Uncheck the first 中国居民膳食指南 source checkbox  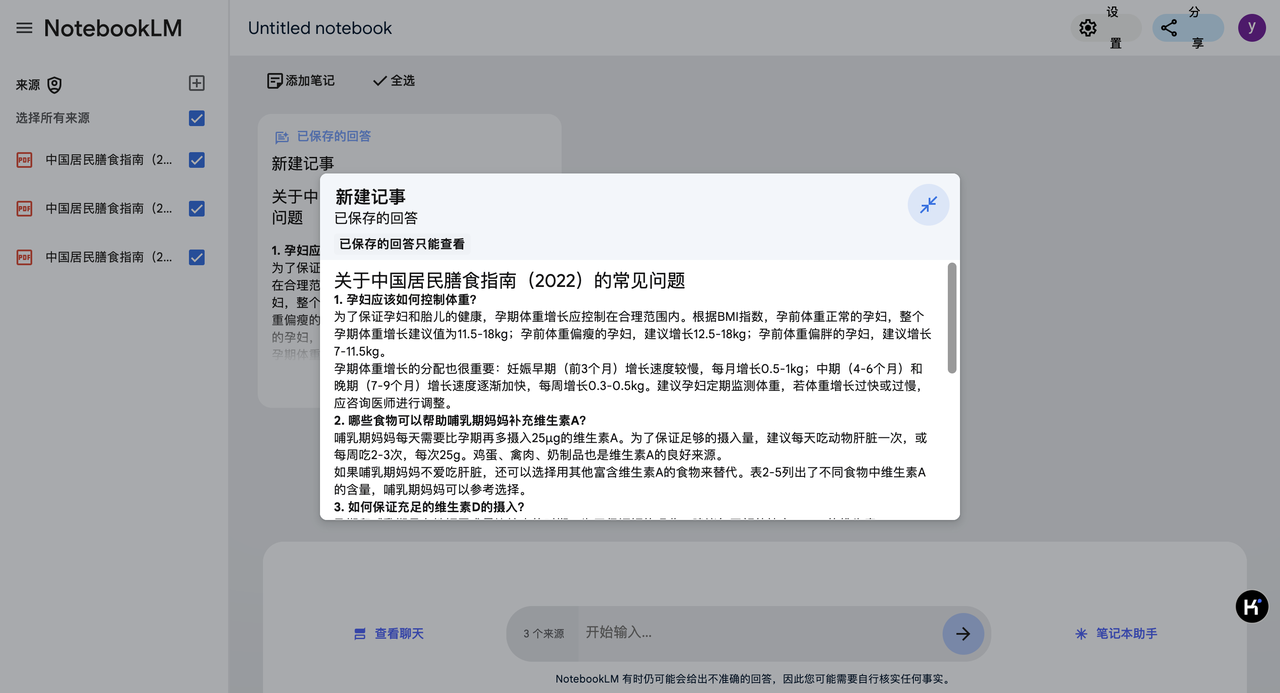197,160
